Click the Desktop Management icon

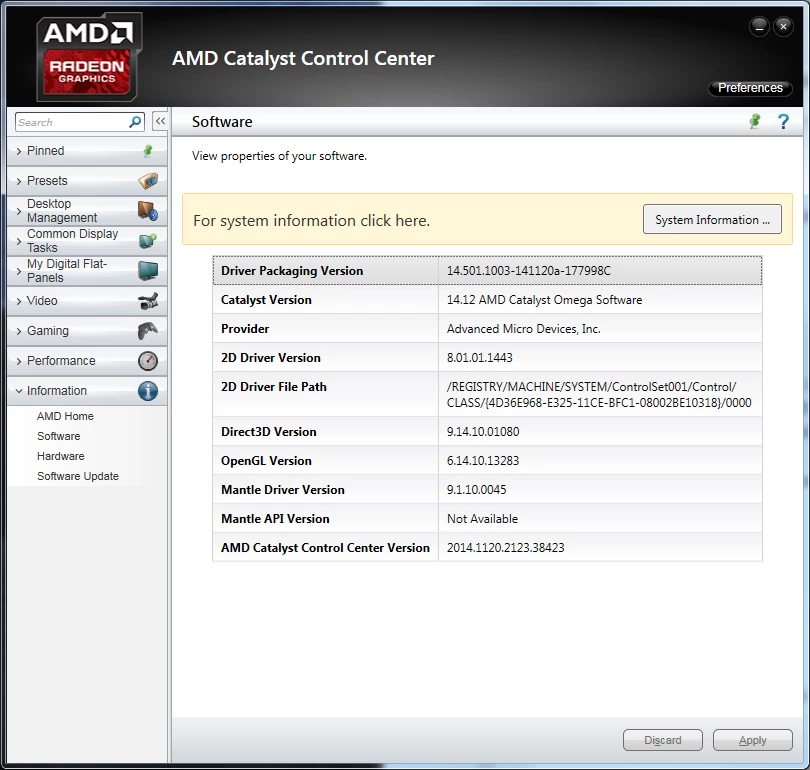click(x=148, y=211)
